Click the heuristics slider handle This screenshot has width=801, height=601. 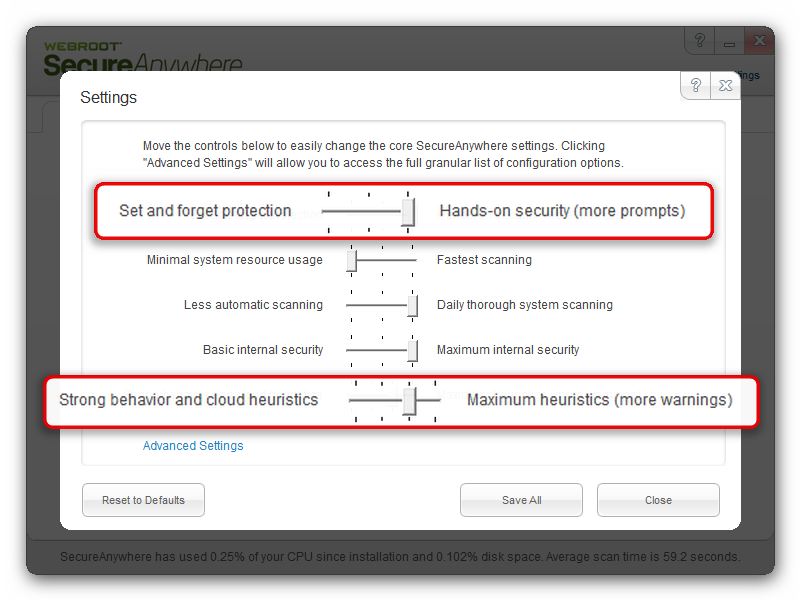coord(409,400)
